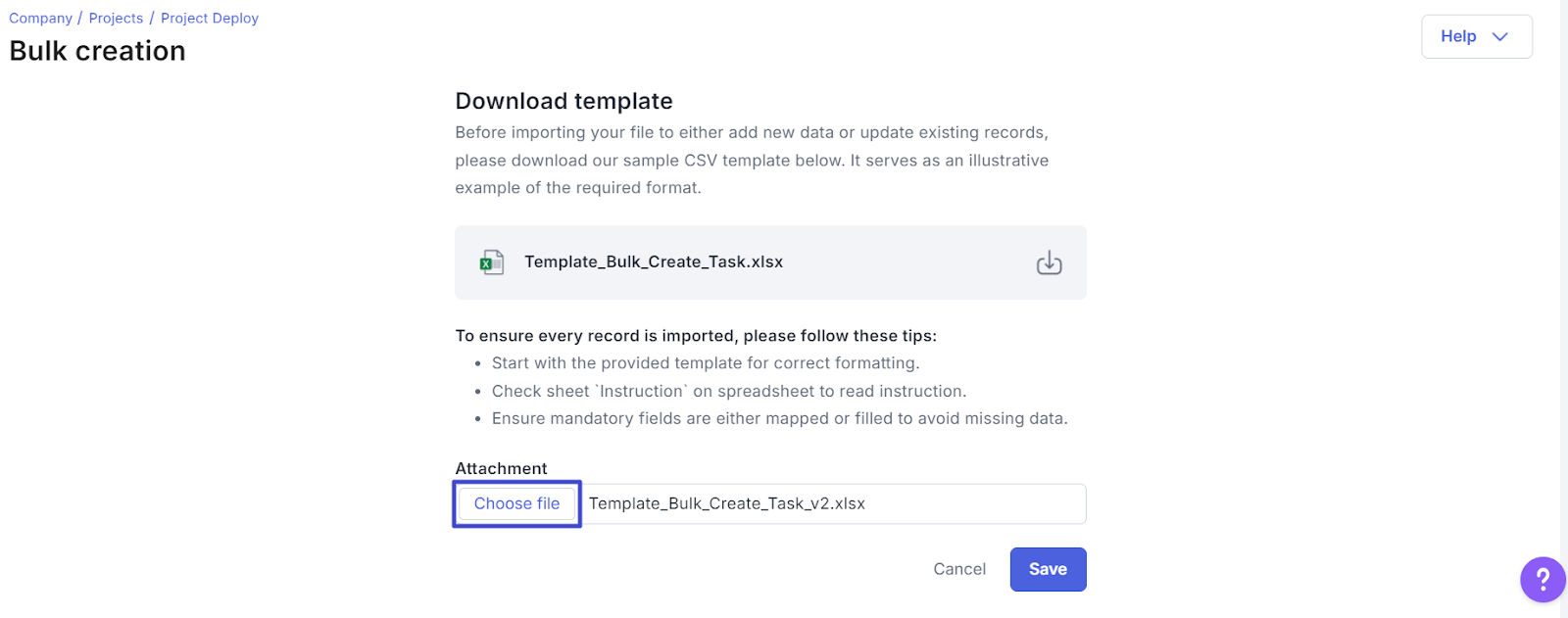Cancel the bulk creation
Image resolution: width=1568 pixels, height=618 pixels.
pos(959,569)
